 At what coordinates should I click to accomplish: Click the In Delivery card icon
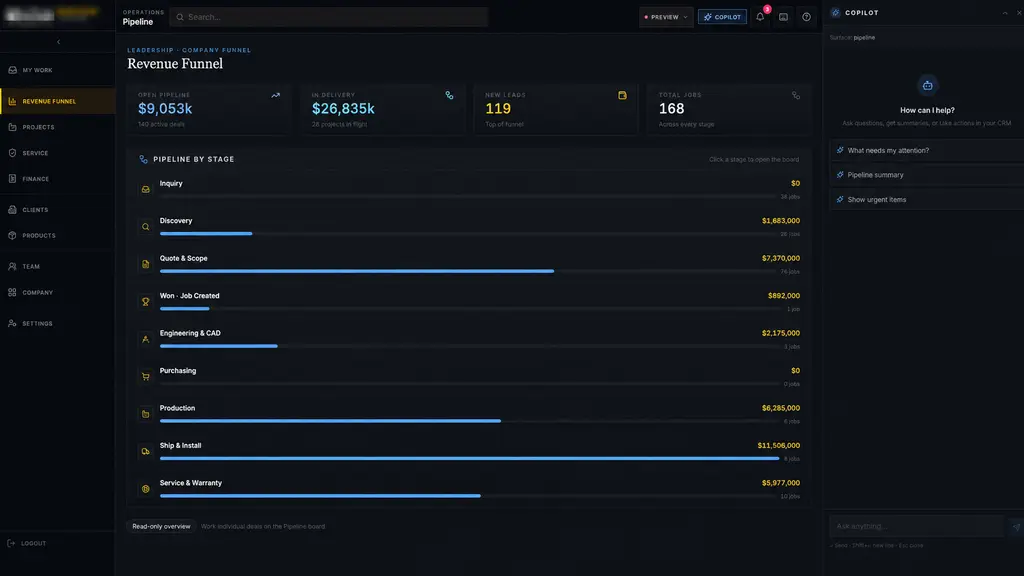[x=449, y=95]
